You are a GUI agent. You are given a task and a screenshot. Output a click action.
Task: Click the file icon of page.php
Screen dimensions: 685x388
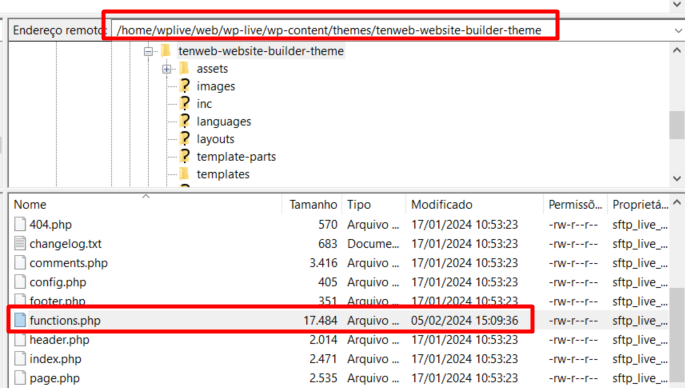tap(20, 378)
